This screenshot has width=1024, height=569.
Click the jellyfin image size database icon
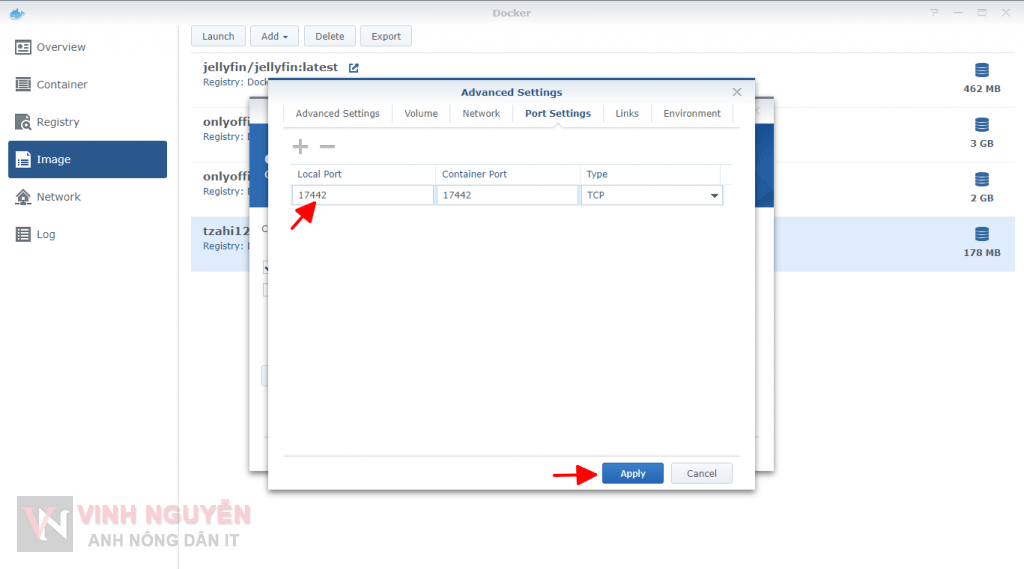click(x=981, y=70)
